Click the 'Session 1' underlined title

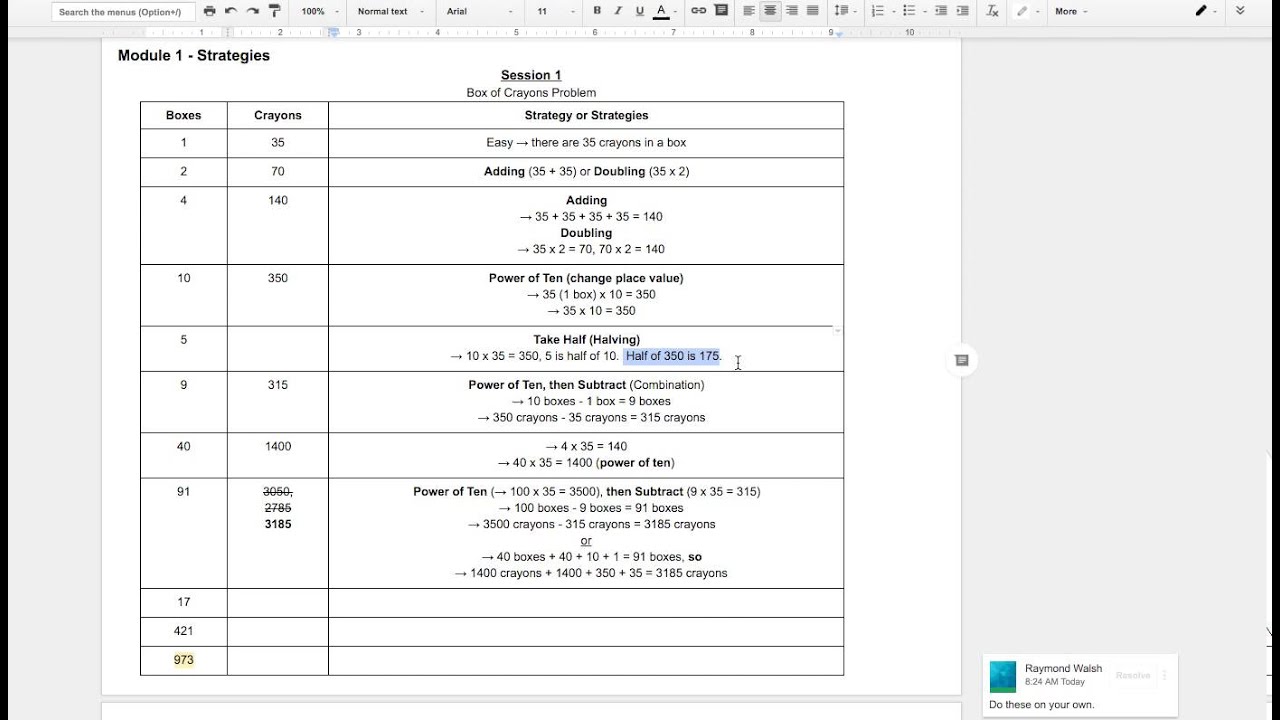531,75
